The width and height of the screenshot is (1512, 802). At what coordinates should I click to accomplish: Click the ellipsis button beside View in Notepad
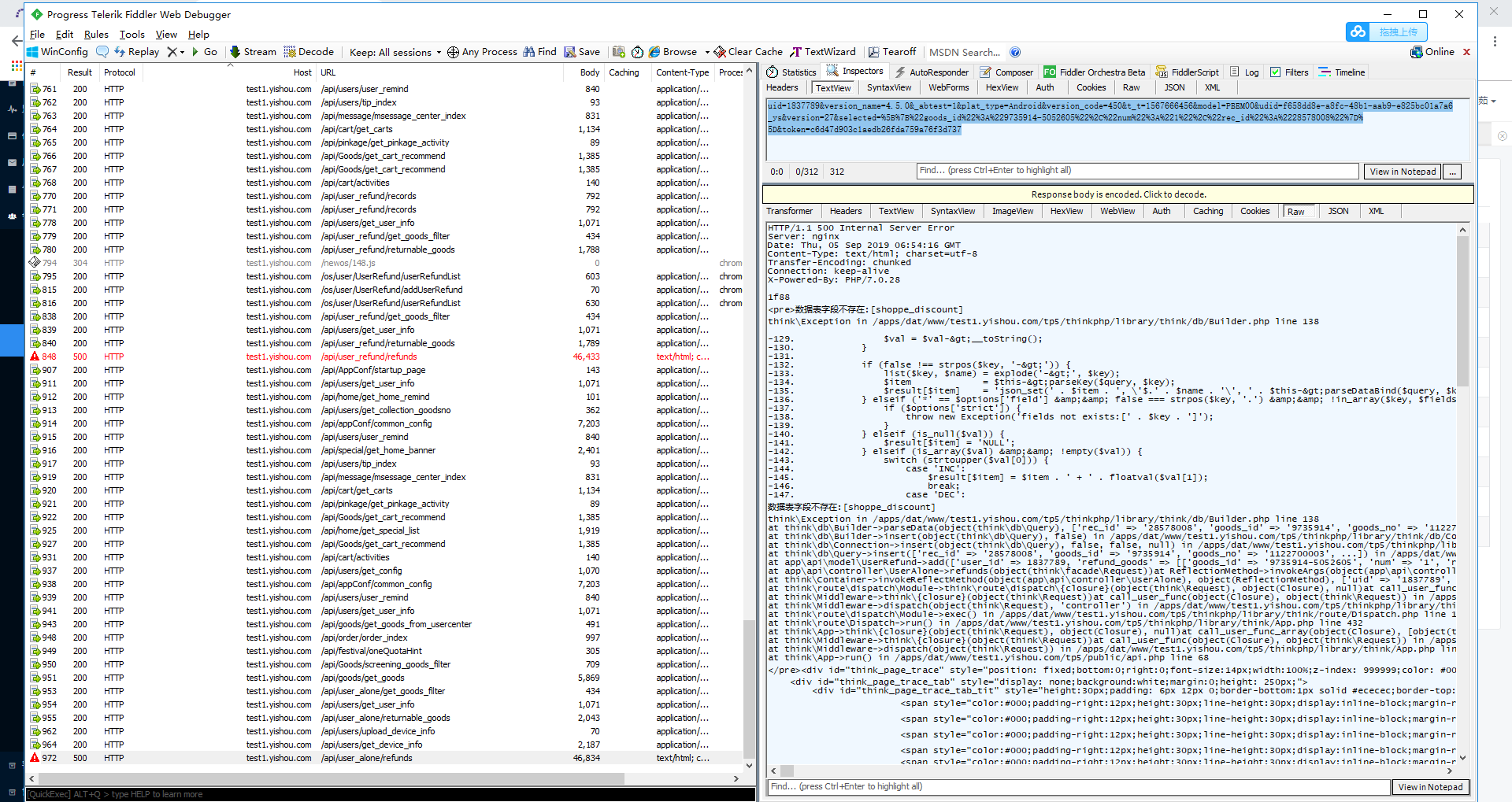[x=1453, y=172]
